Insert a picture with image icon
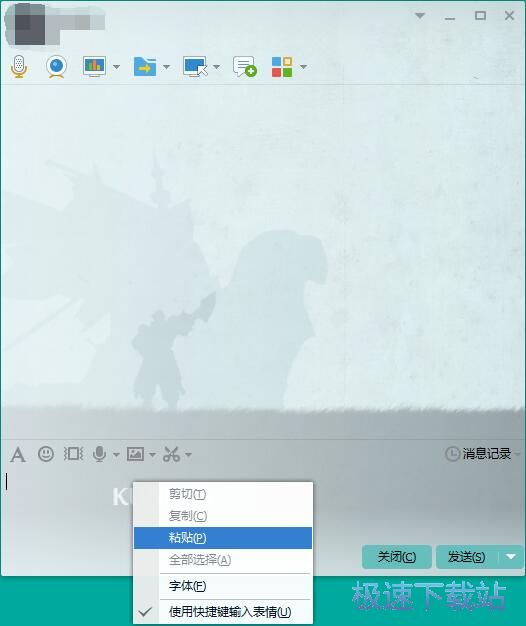This screenshot has height=626, width=526. (x=135, y=454)
